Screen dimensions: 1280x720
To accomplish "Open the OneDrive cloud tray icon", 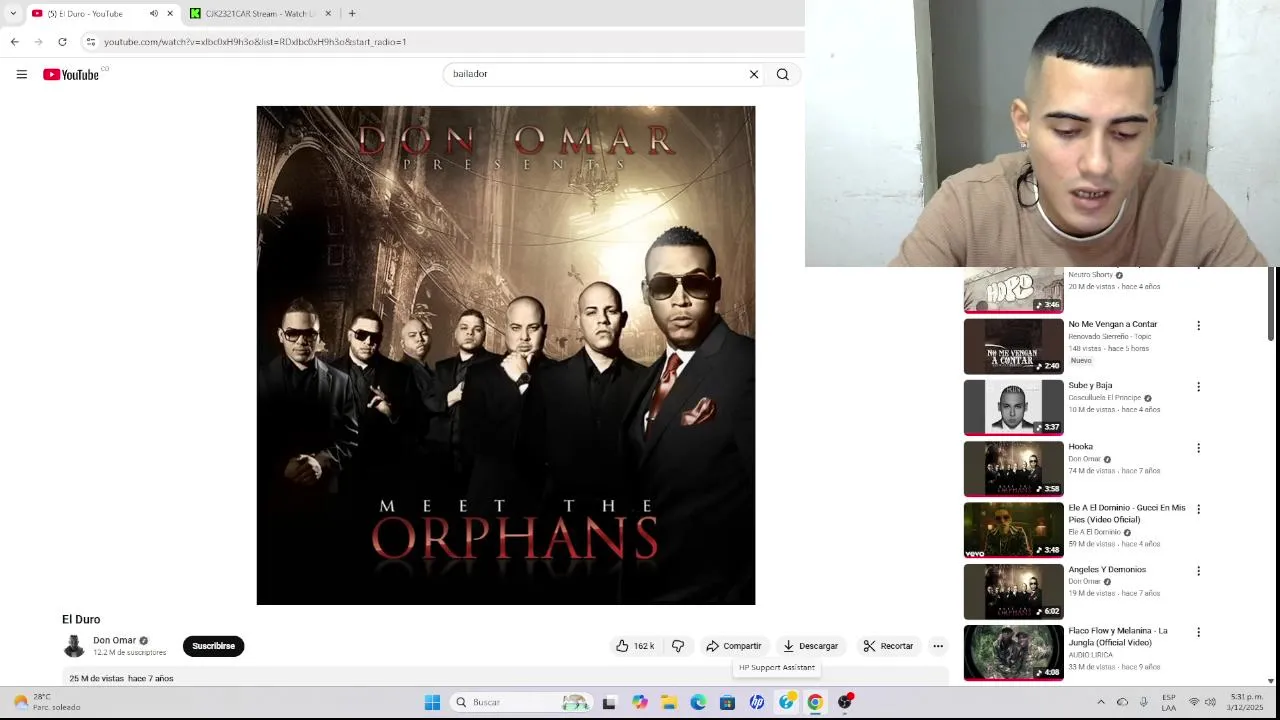I will [x=1122, y=702].
